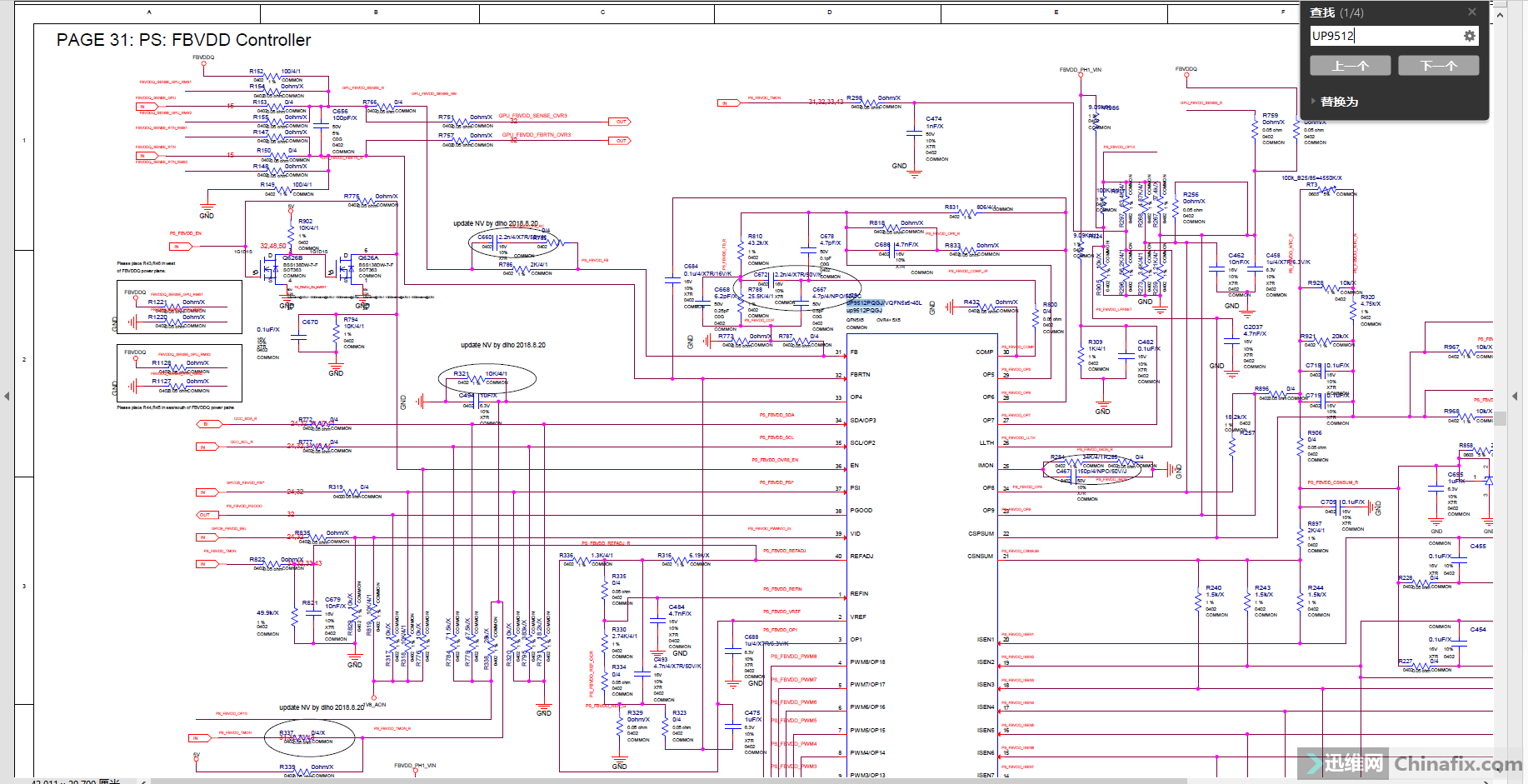The width and height of the screenshot is (1528, 784).
Task: Click the page size readout in centimeters
Action: click(x=75, y=781)
